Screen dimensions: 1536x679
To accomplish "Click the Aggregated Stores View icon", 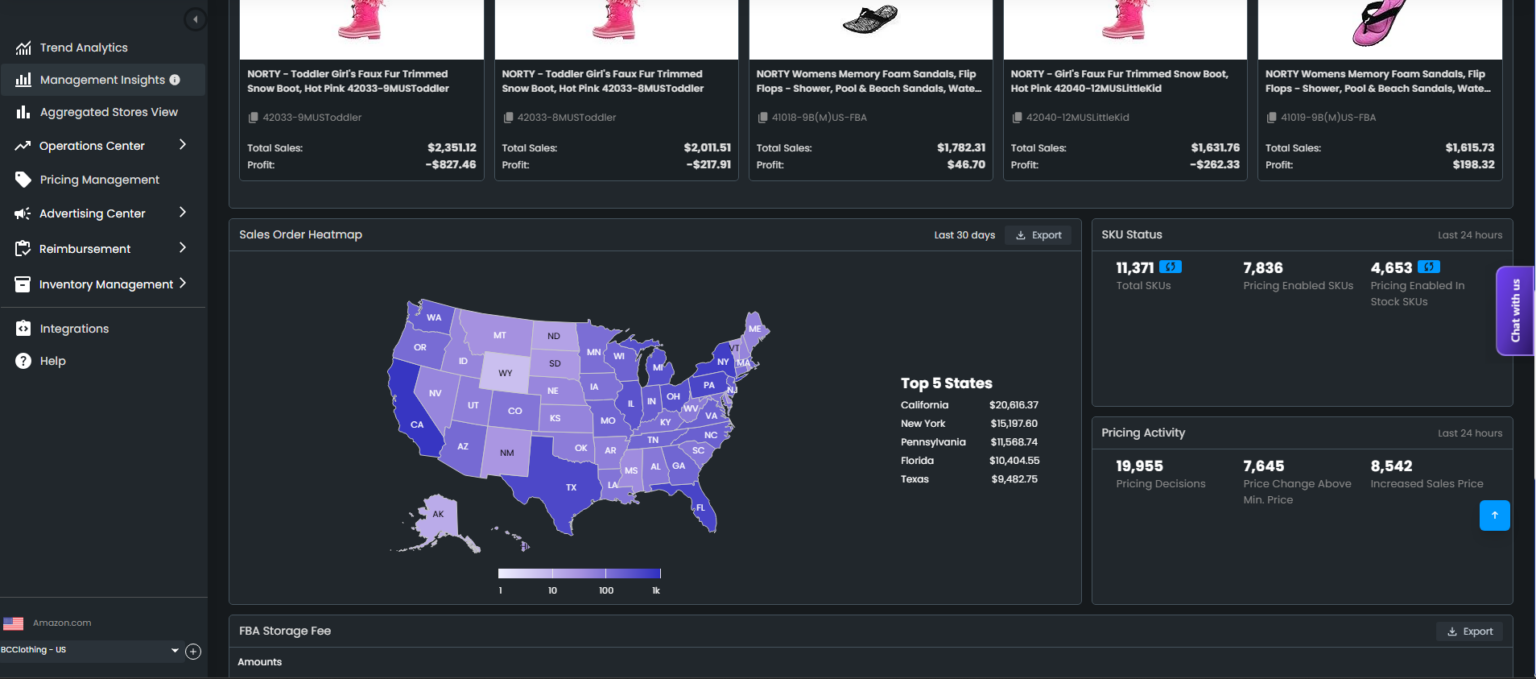I will [22, 112].
